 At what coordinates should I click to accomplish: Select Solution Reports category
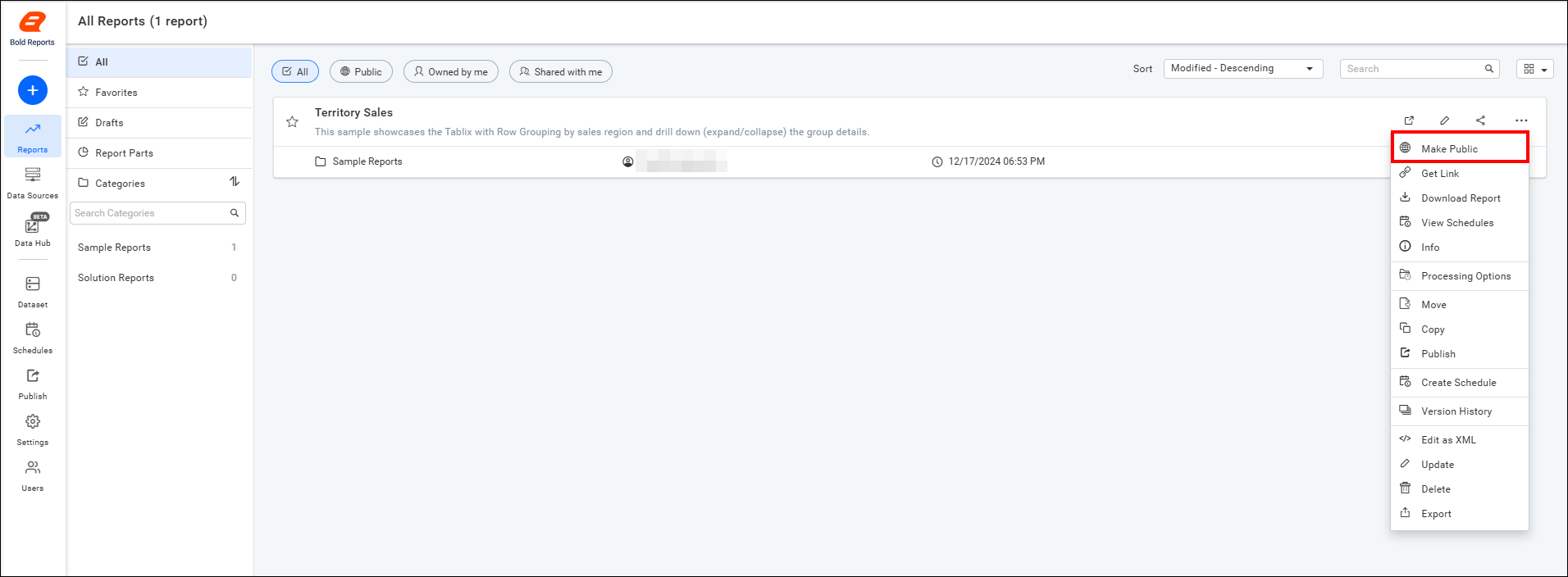point(159,278)
